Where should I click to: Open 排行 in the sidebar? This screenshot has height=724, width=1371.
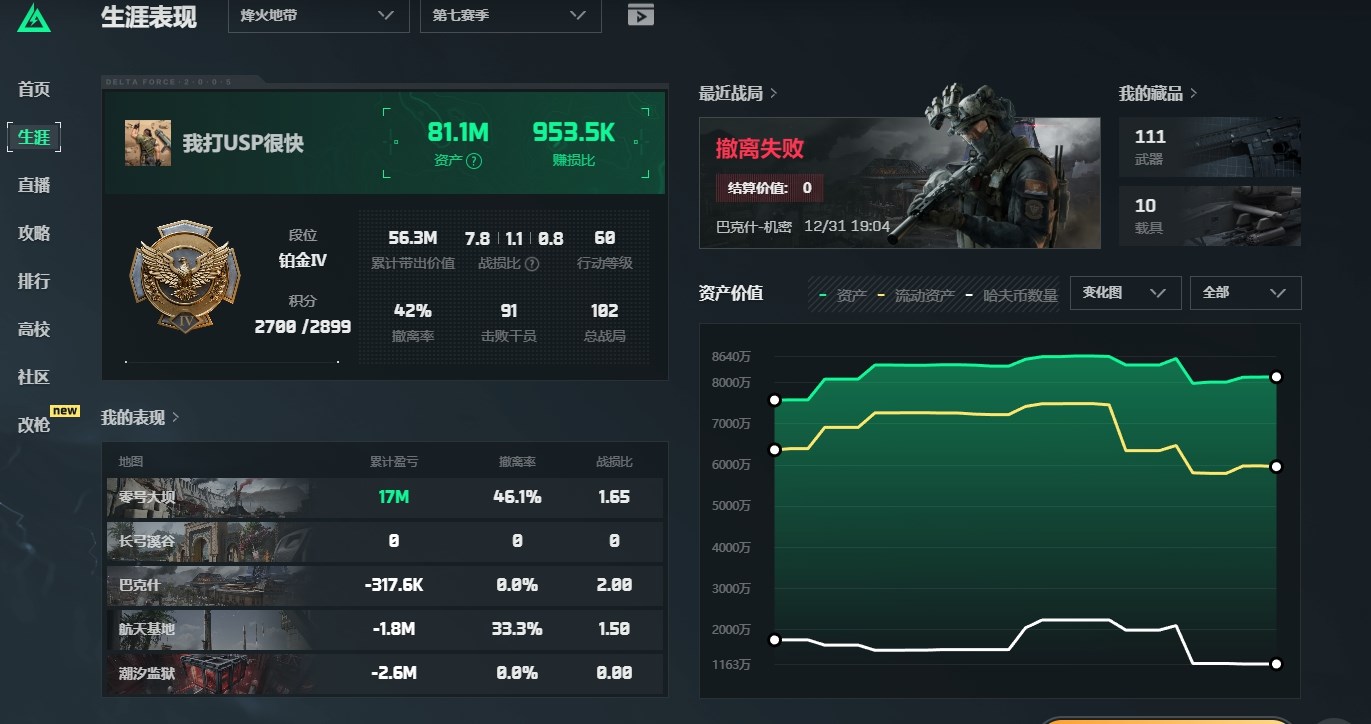click(34, 281)
